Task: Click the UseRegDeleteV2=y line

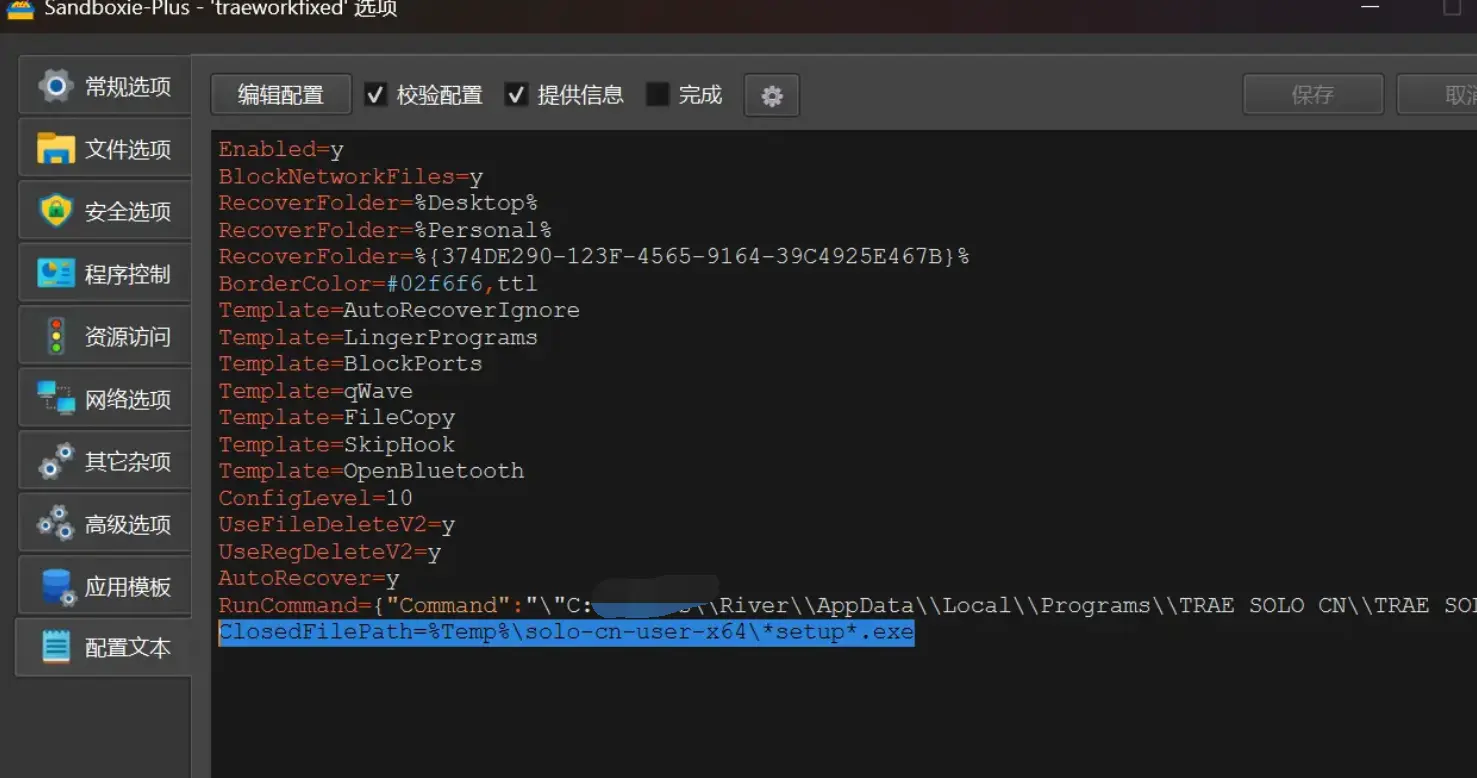Action: (330, 551)
